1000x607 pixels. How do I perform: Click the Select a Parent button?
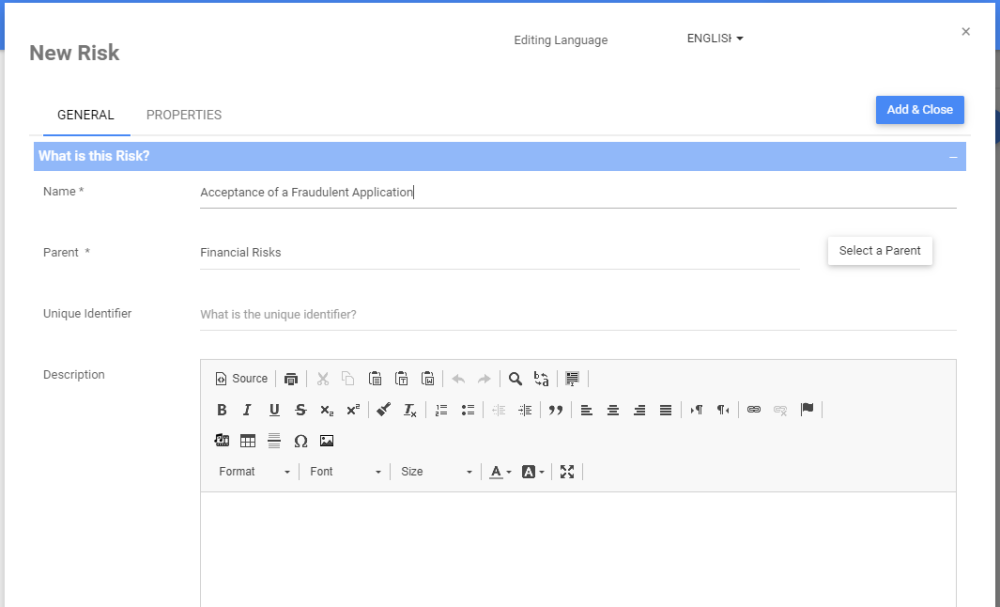coord(879,251)
